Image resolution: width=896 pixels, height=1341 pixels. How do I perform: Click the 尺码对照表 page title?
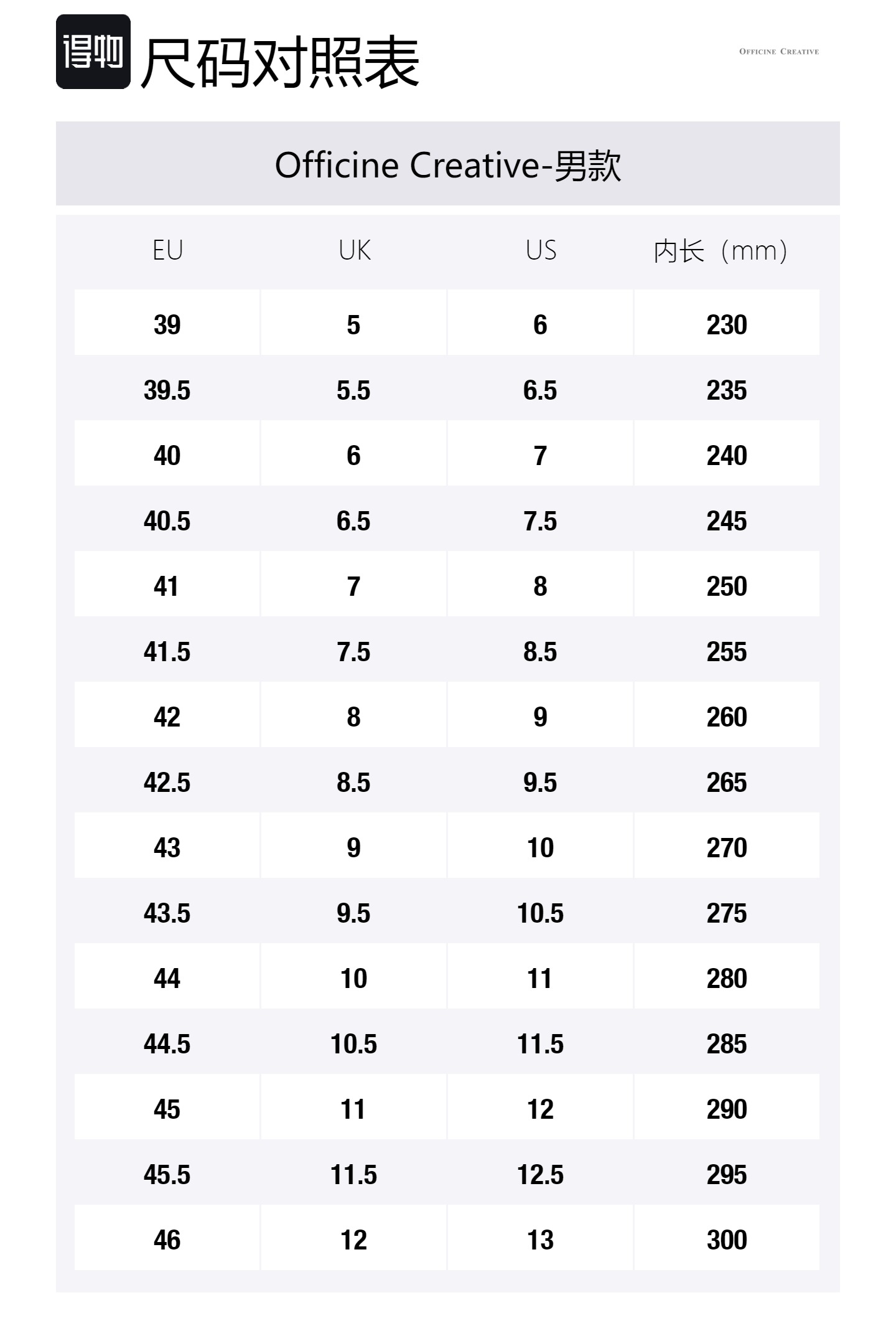tap(280, 62)
